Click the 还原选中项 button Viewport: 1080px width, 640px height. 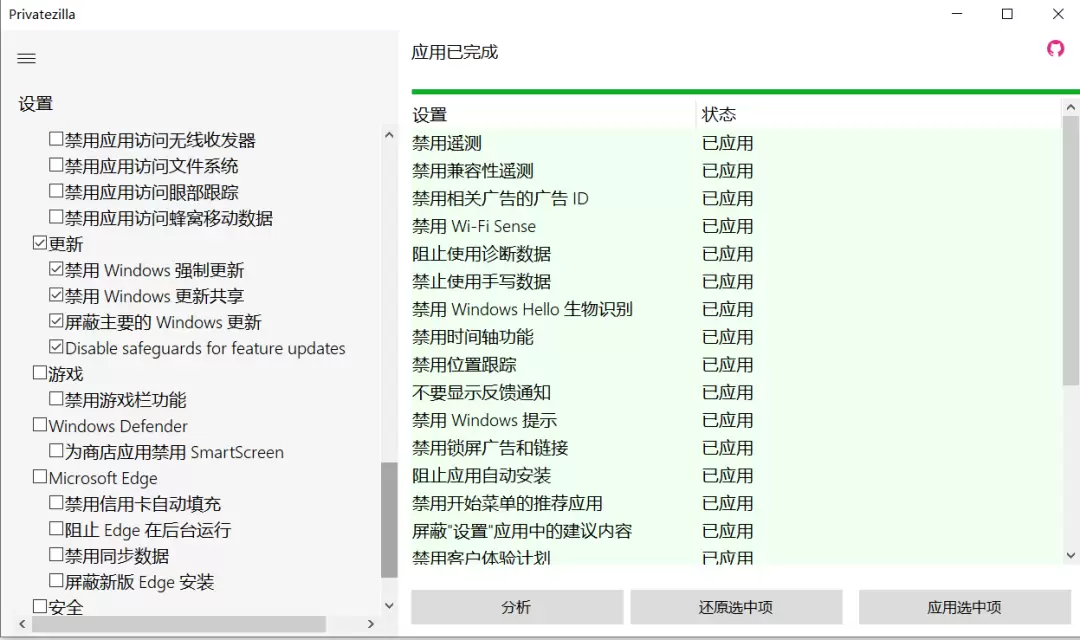[x=736, y=607]
